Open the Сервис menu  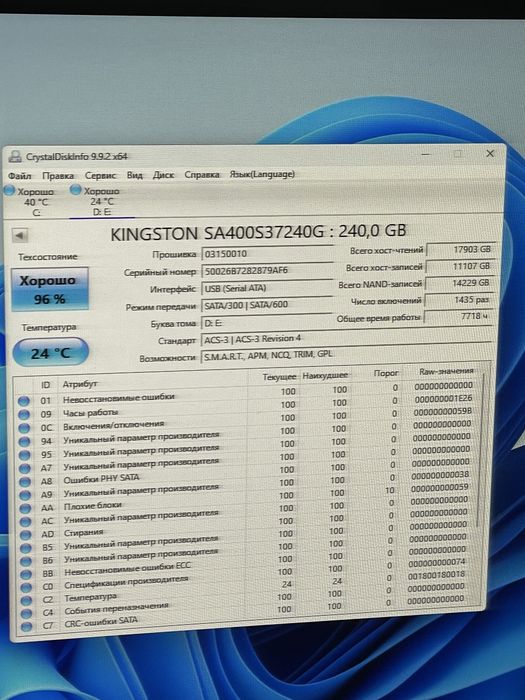[100, 175]
